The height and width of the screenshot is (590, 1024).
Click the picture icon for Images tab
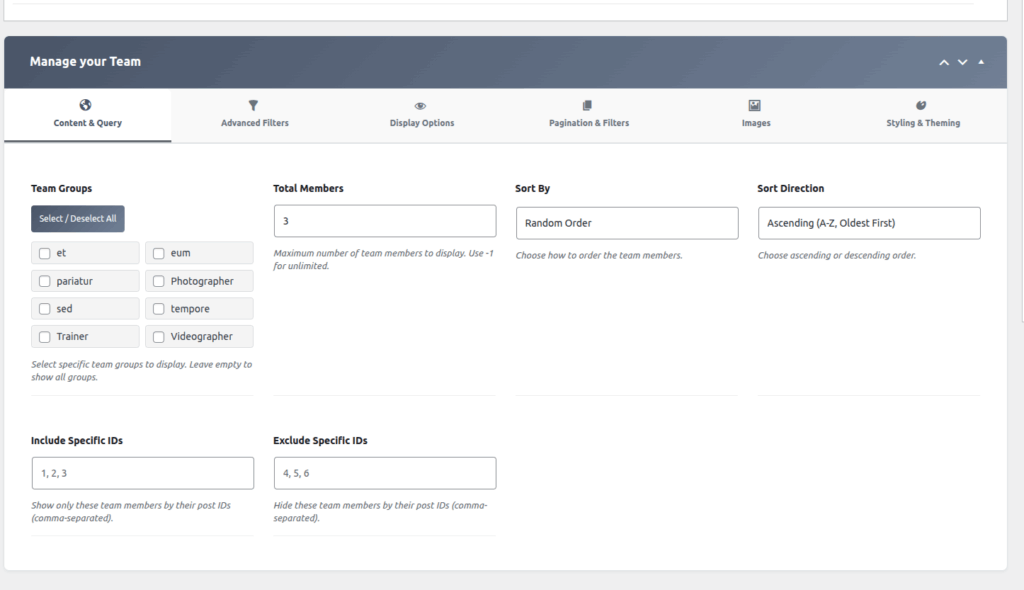tap(755, 105)
